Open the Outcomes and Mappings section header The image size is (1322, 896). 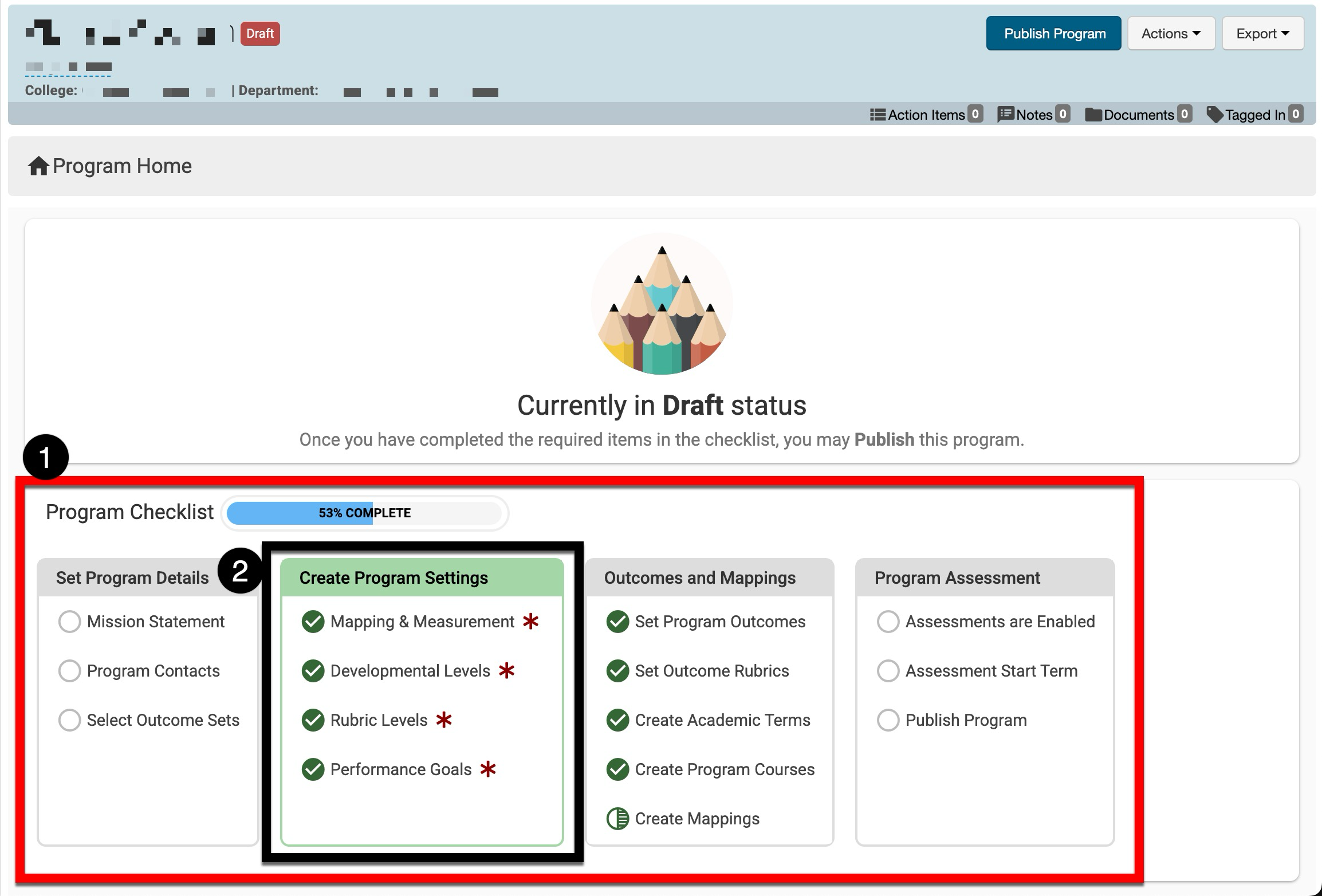[x=699, y=577]
